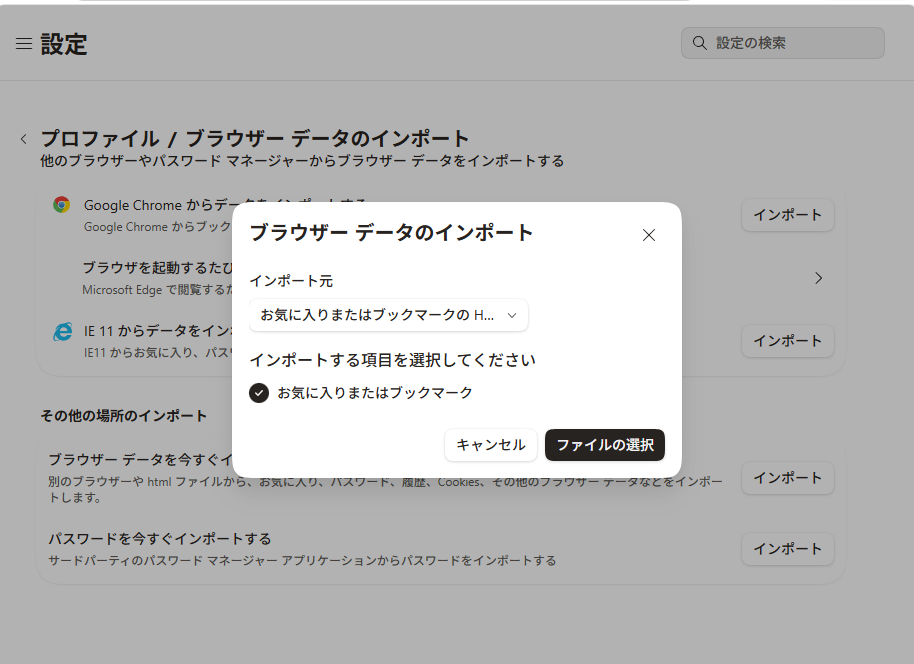This screenshot has height=664, width=914.
Task: Click インポート for Google Chrome
Action: [788, 215]
